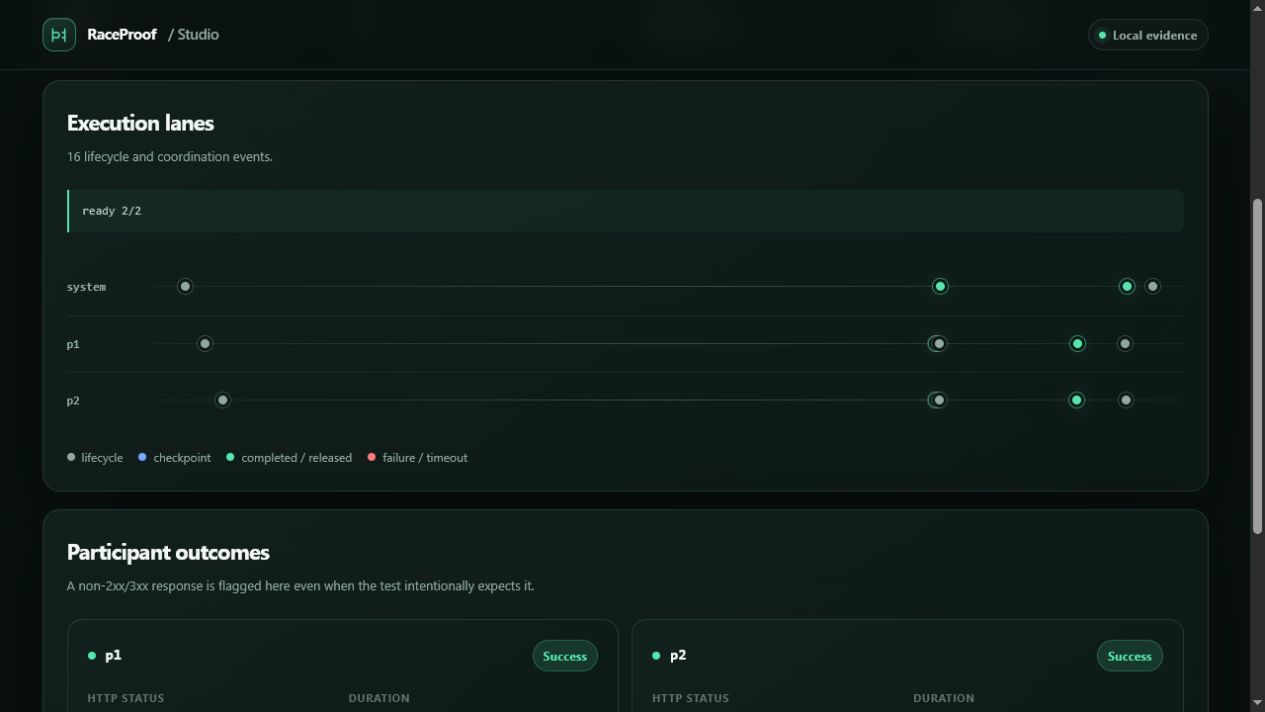This screenshot has width=1265, height=712.
Task: Click the green completed / released legend dot
Action: click(x=230, y=457)
